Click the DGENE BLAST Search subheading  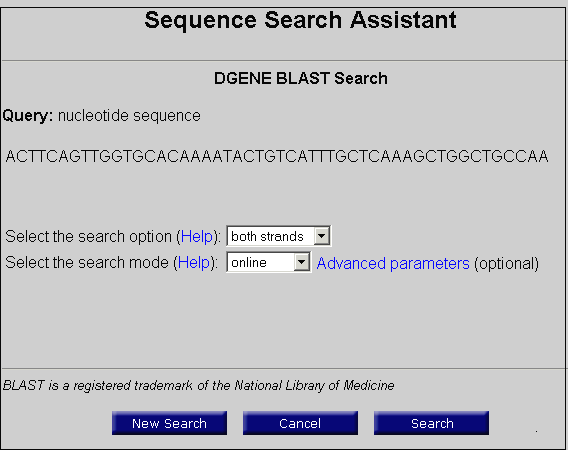301,79
